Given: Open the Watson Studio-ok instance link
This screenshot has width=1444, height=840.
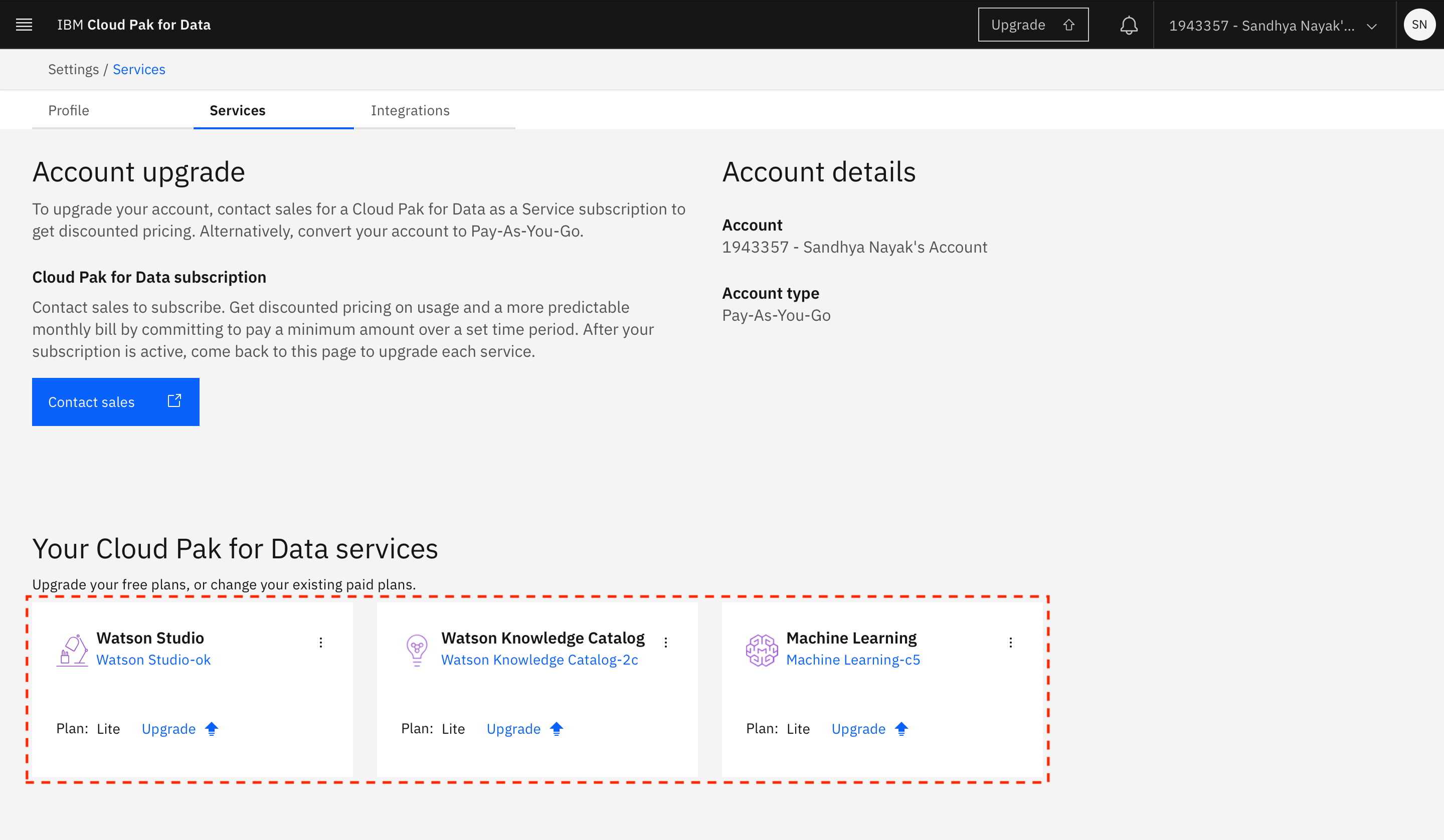Looking at the screenshot, I should pos(153,660).
